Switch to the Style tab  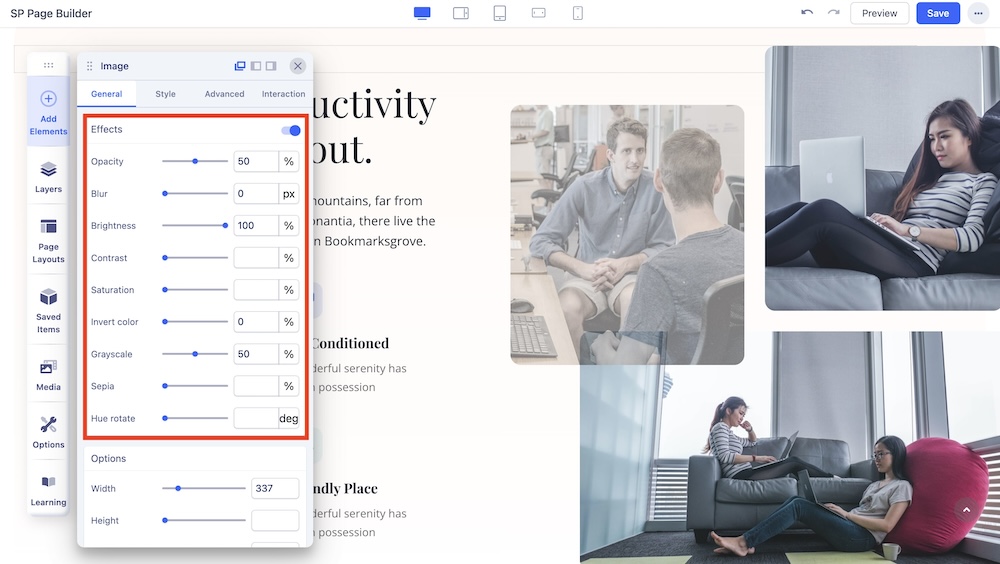(165, 94)
